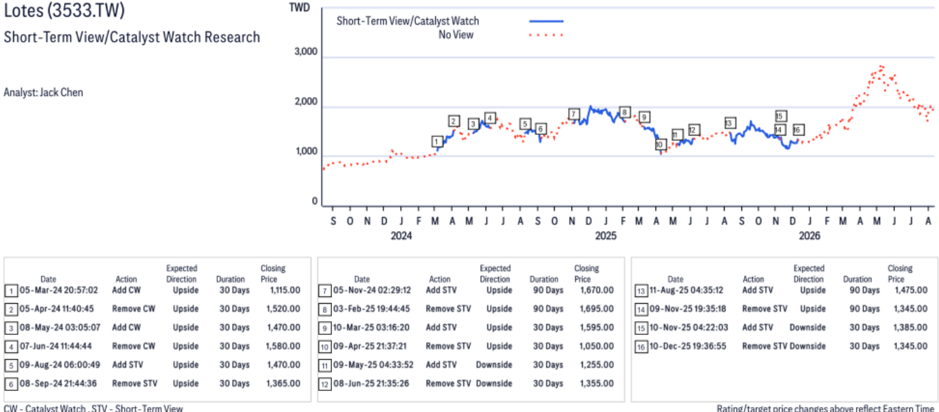
Task: Click numbered box 13 in the table
Action: [x=640, y=292]
